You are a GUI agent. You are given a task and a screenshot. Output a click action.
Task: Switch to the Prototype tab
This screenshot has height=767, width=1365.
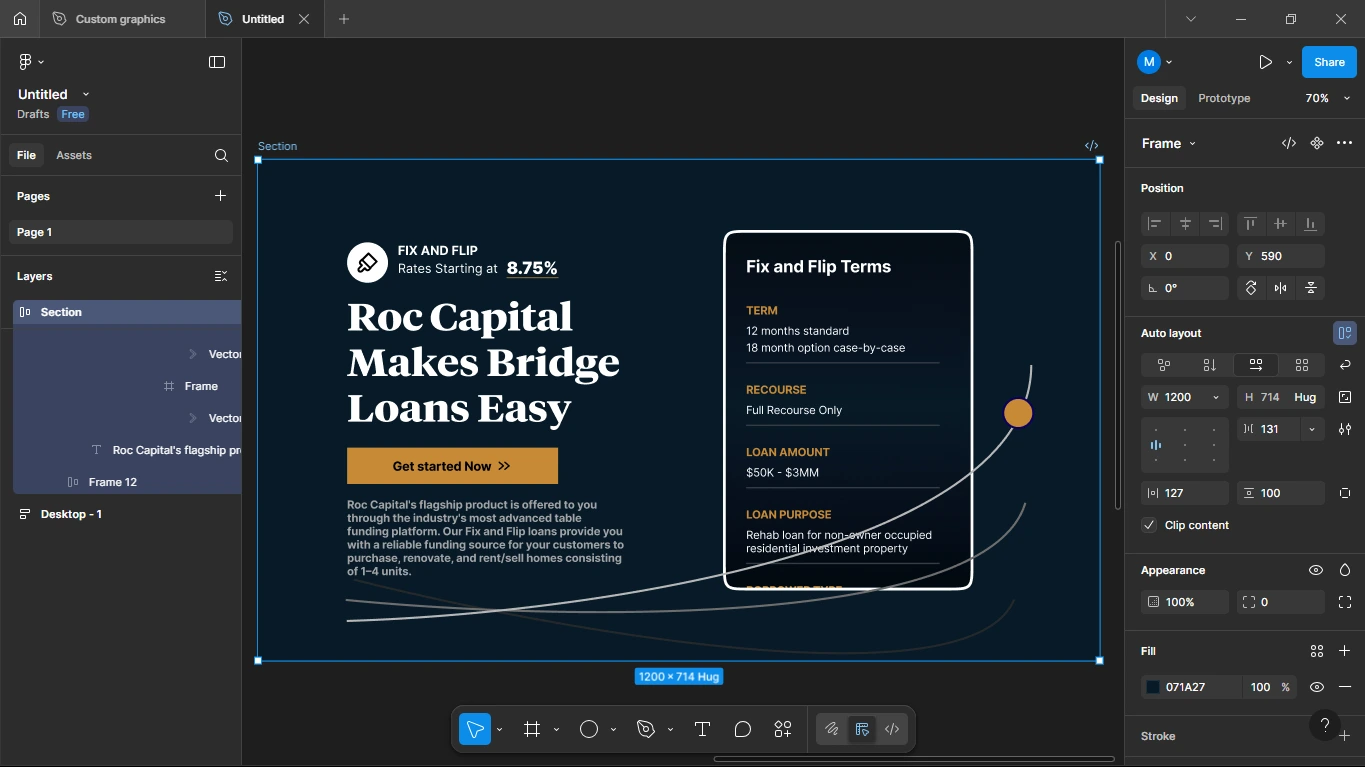pyautogui.click(x=1224, y=98)
